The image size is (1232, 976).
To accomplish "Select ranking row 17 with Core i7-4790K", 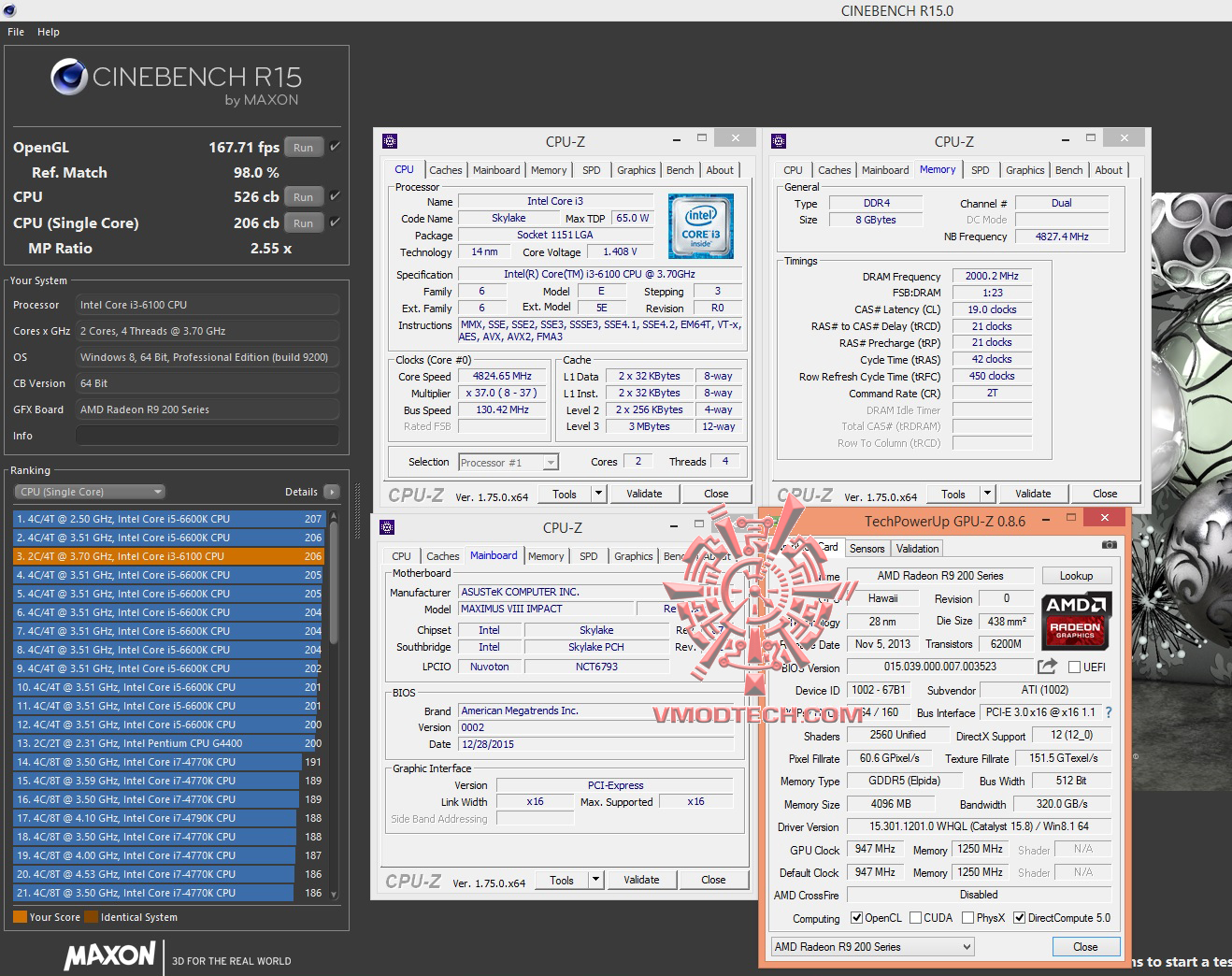I will click(x=168, y=818).
